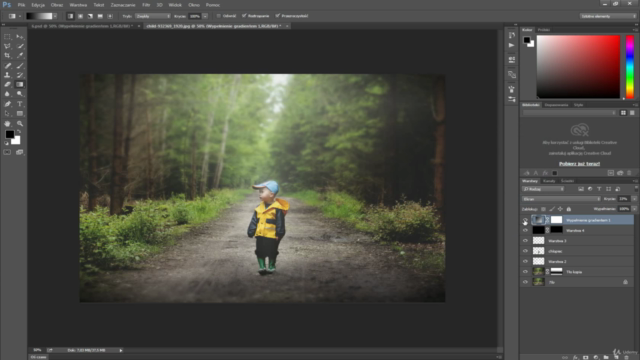Choose angle gradient style in options bar
The height and width of the screenshot is (360, 640).
(90, 16)
